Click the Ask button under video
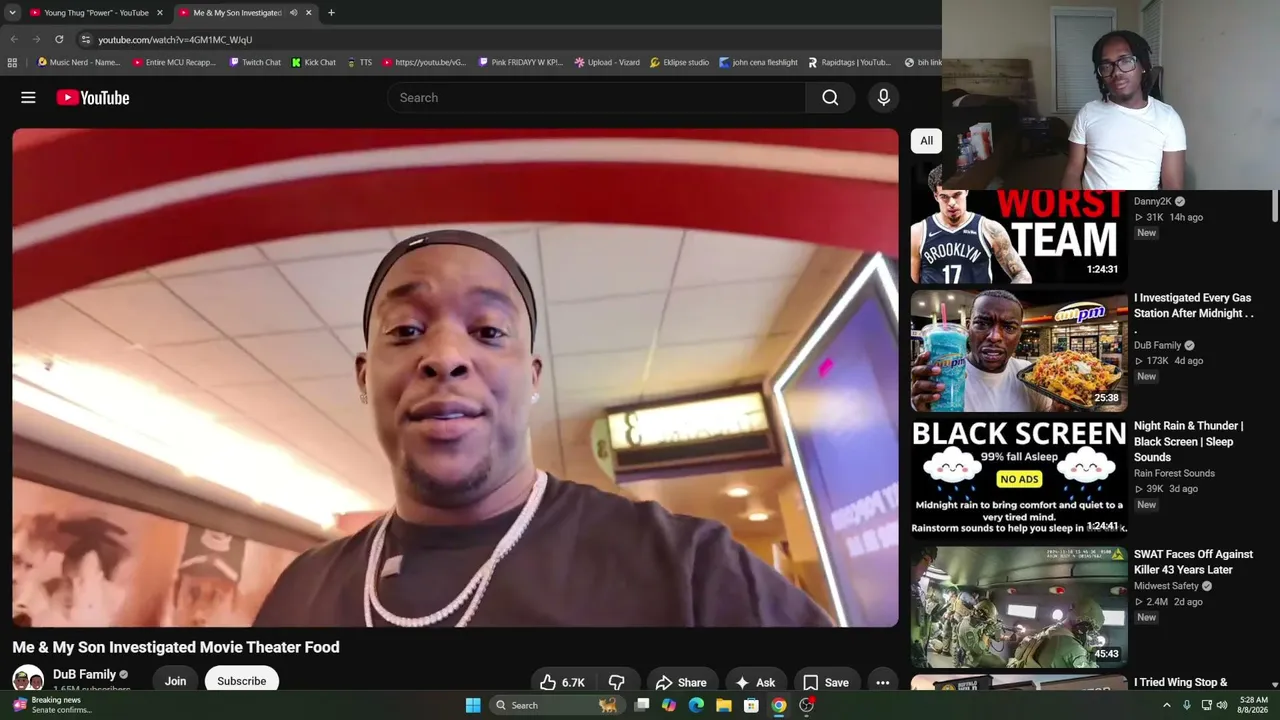Viewport: 1280px width, 720px height. [755, 682]
